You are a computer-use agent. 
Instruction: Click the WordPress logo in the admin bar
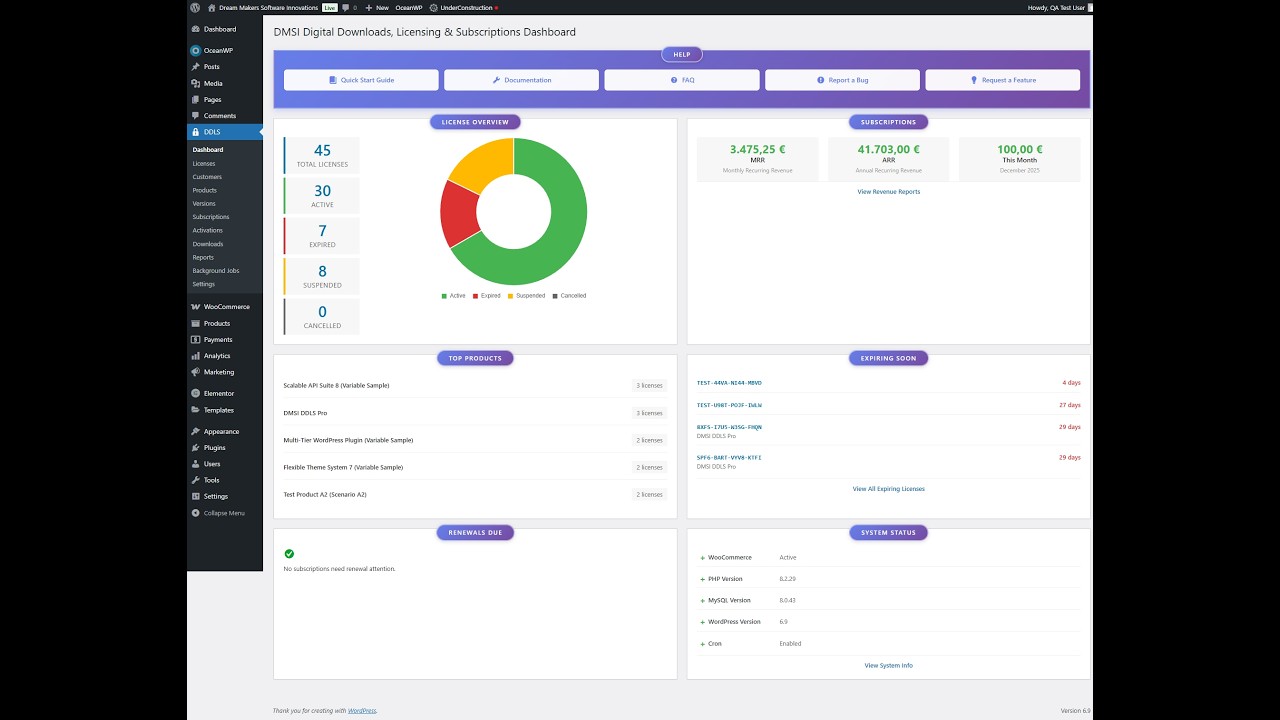click(x=195, y=7)
